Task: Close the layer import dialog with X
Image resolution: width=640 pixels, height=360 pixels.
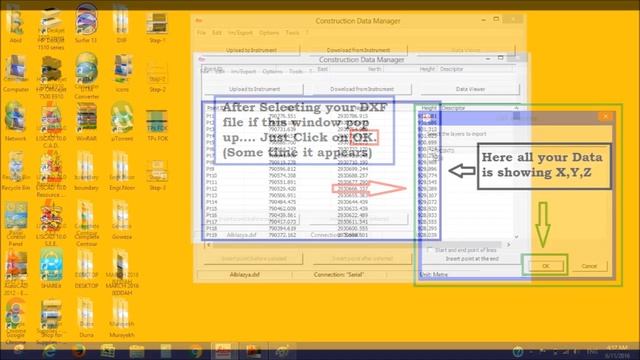Action: click(606, 117)
